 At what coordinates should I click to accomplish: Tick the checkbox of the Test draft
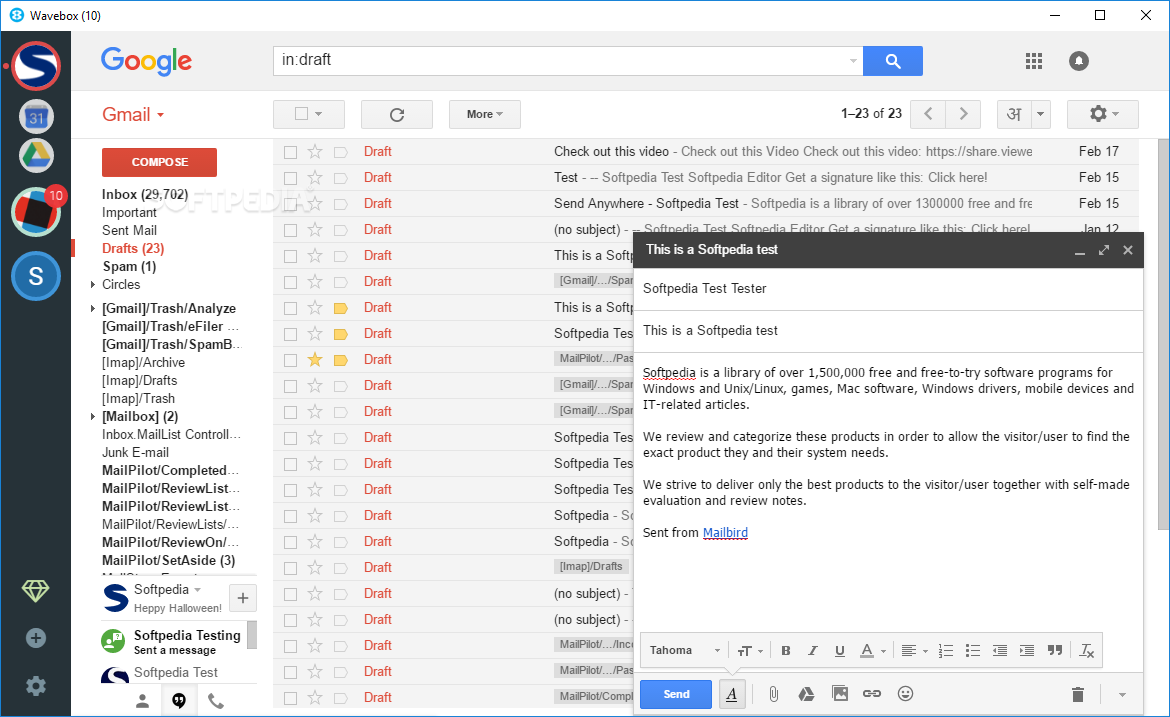coord(290,178)
